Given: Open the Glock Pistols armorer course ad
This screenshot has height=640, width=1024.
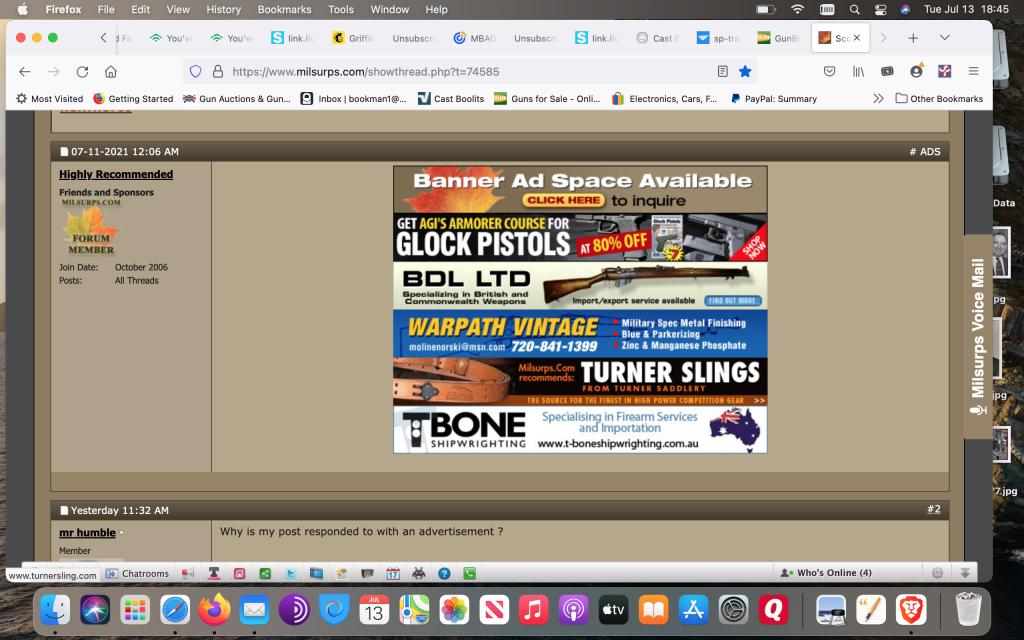Looking at the screenshot, I should pos(580,238).
